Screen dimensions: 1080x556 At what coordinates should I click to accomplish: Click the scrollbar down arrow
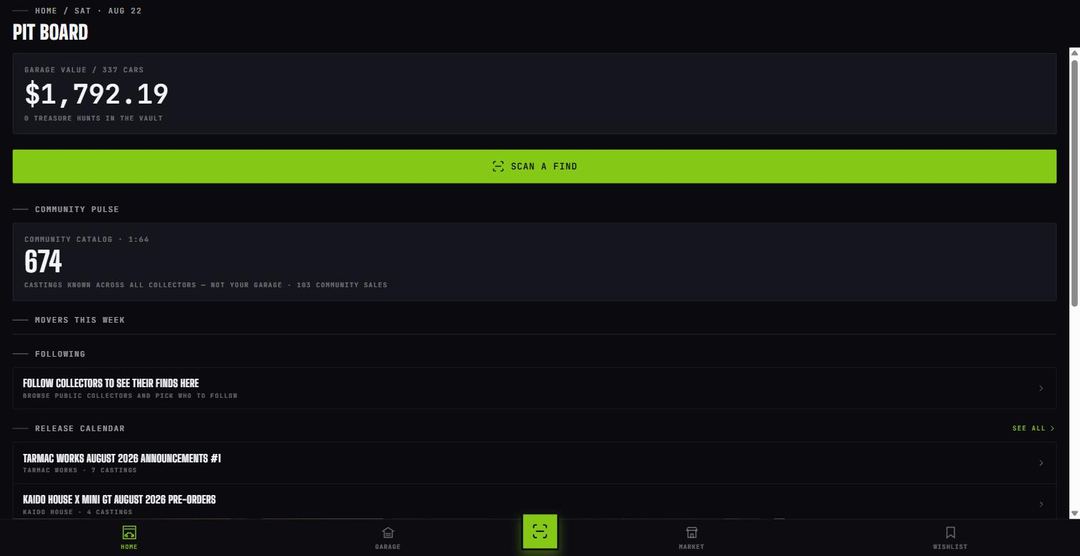pyautogui.click(x=1074, y=514)
